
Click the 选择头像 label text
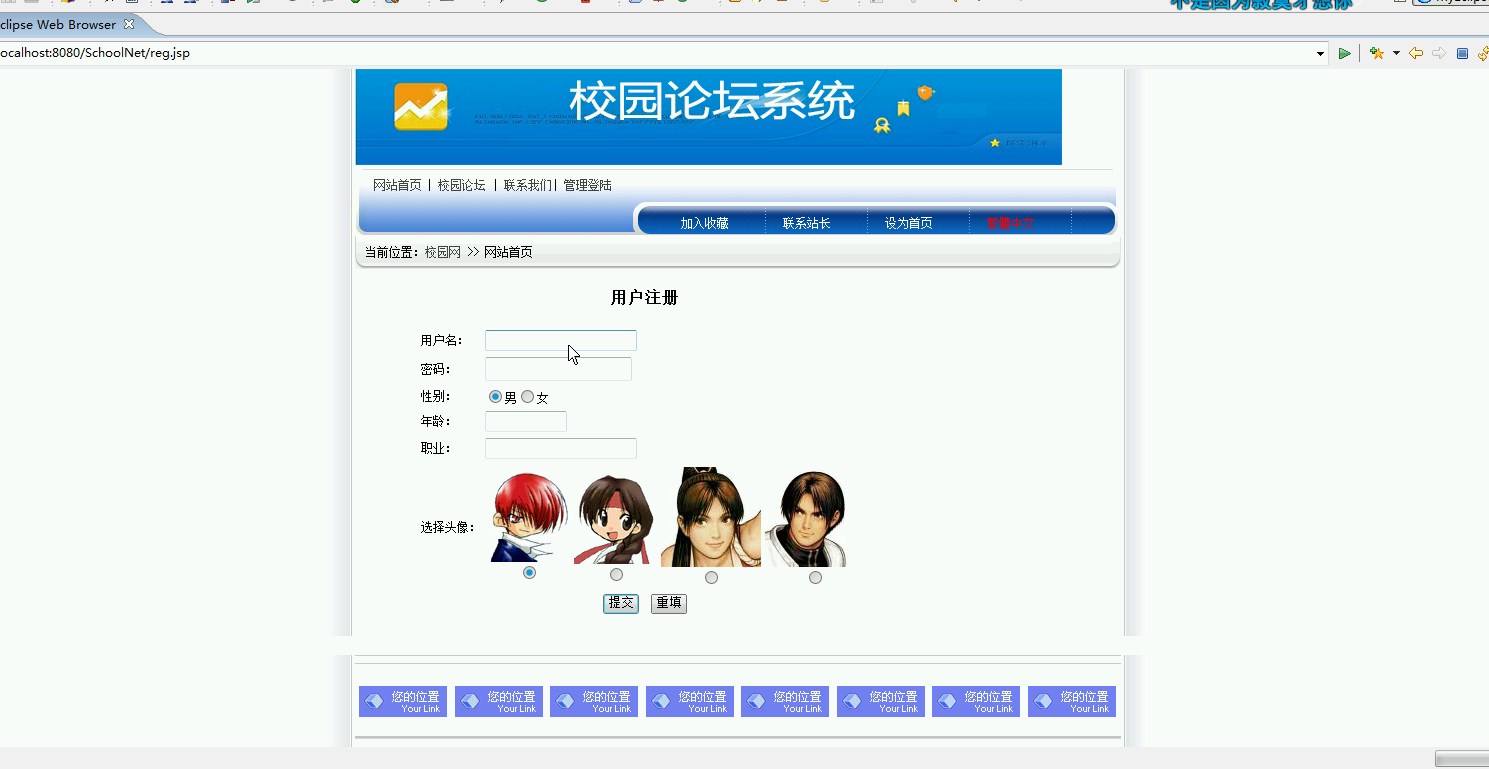point(448,527)
